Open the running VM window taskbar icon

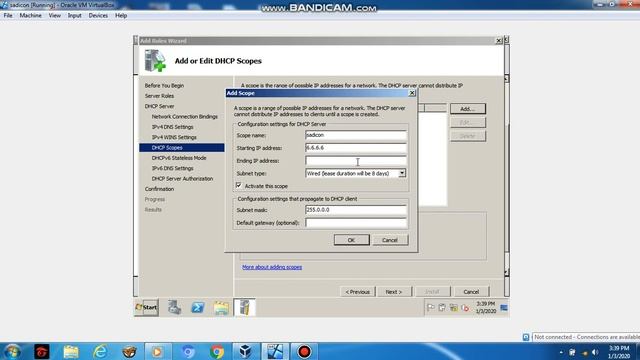pos(275,351)
